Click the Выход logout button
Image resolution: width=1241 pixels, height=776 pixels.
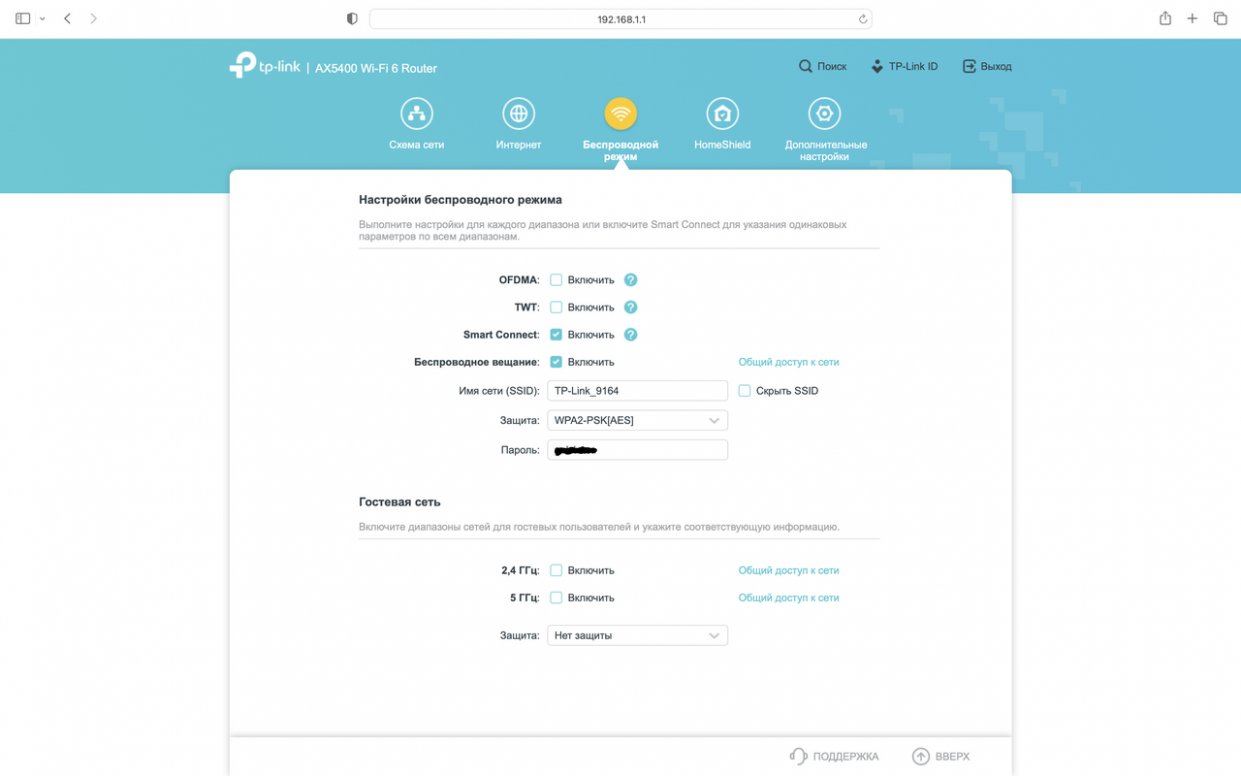pos(987,67)
